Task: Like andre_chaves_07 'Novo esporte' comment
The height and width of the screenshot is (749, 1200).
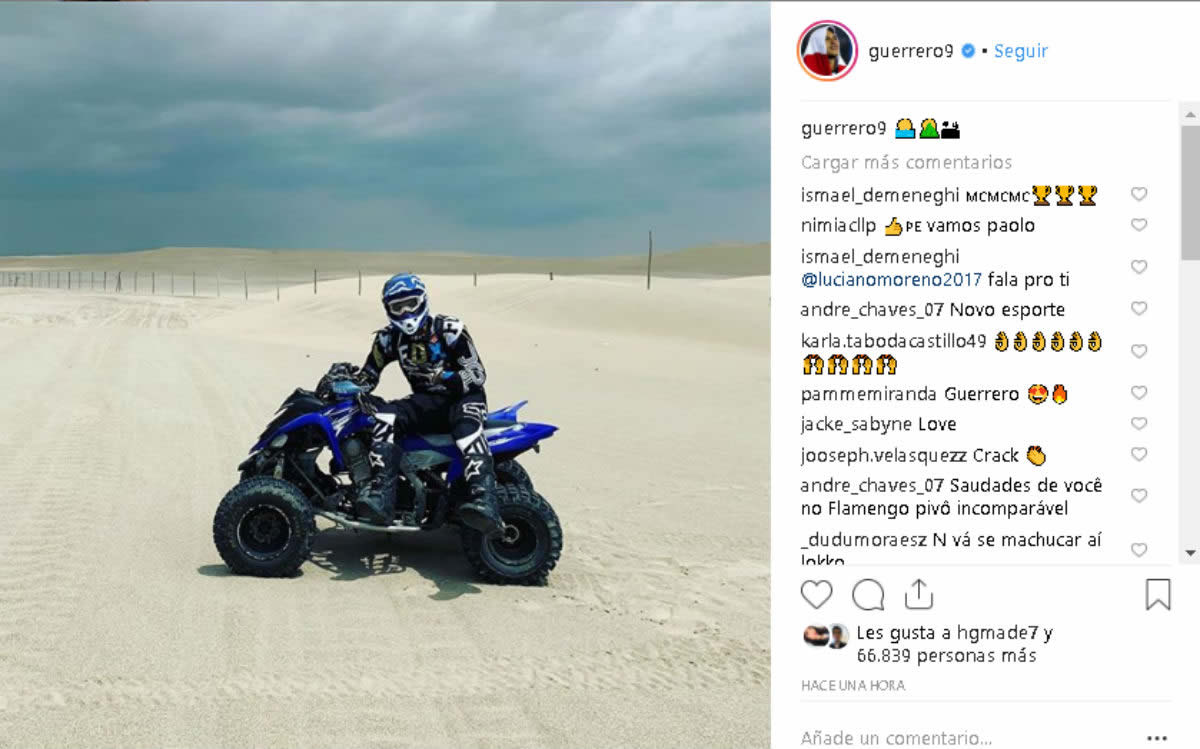Action: (1138, 309)
